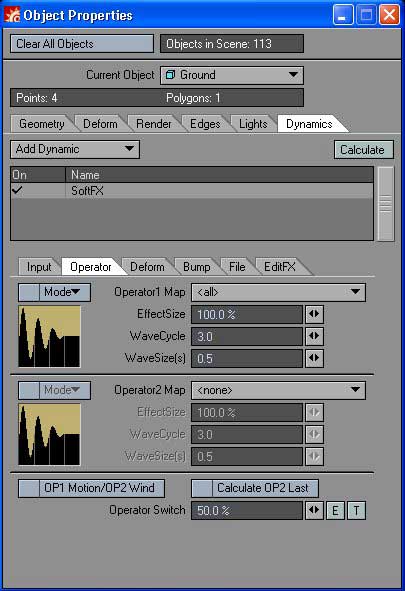Click the Clear All Objects button
Image resolution: width=405 pixels, height=591 pixels.
82,44
